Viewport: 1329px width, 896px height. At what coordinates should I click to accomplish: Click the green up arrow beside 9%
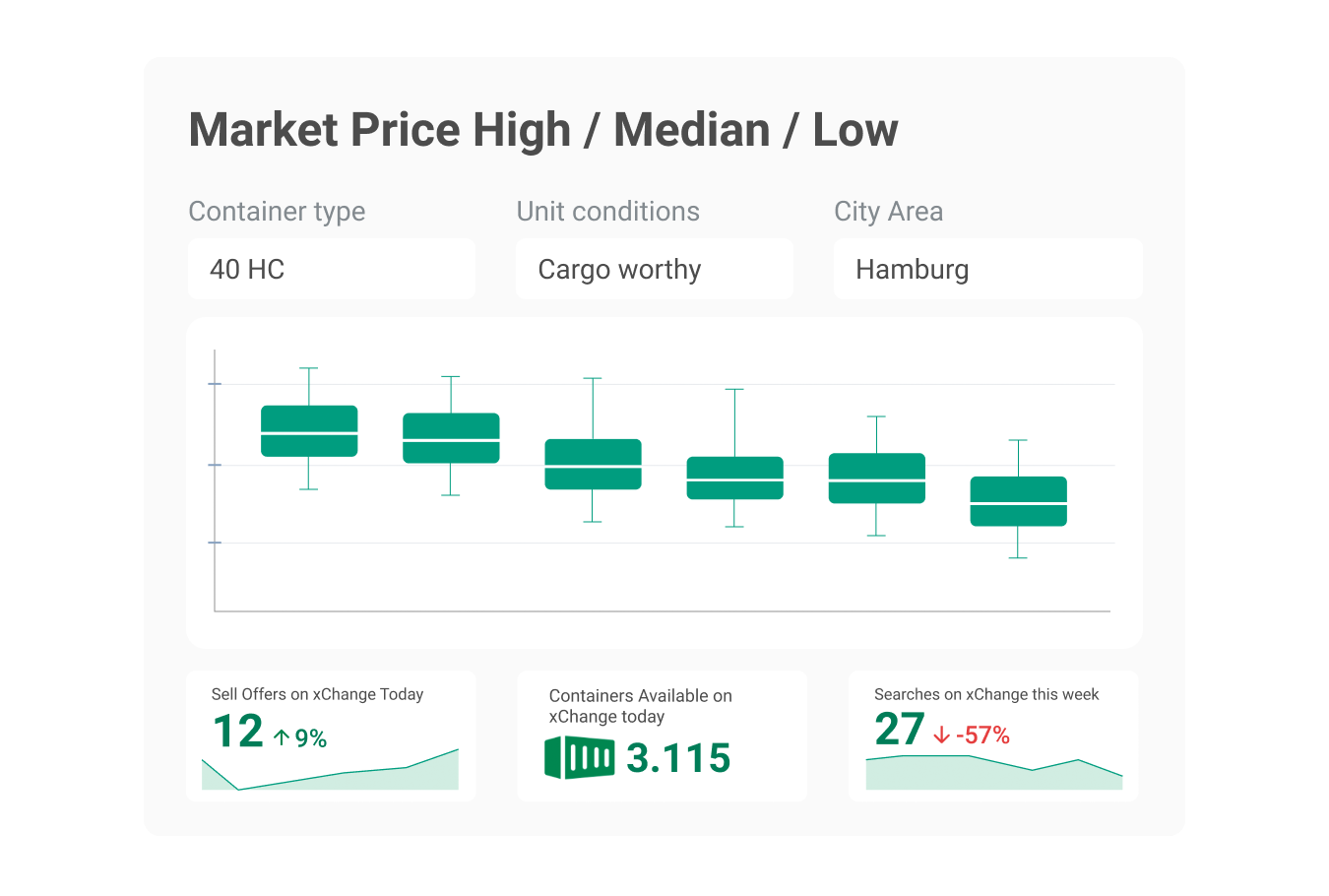point(282,737)
